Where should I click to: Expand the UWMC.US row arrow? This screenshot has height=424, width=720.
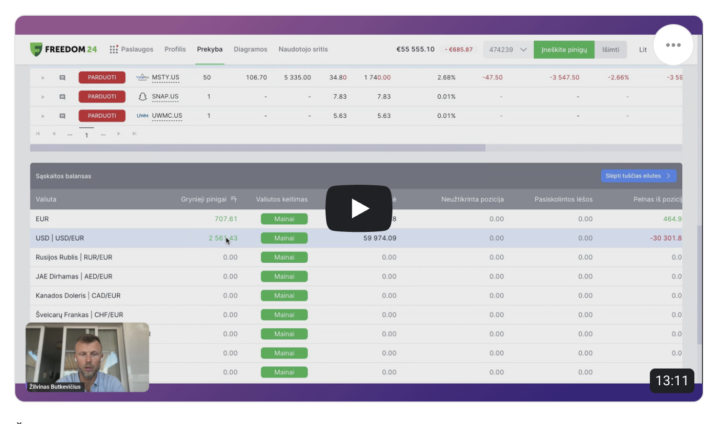coord(43,116)
